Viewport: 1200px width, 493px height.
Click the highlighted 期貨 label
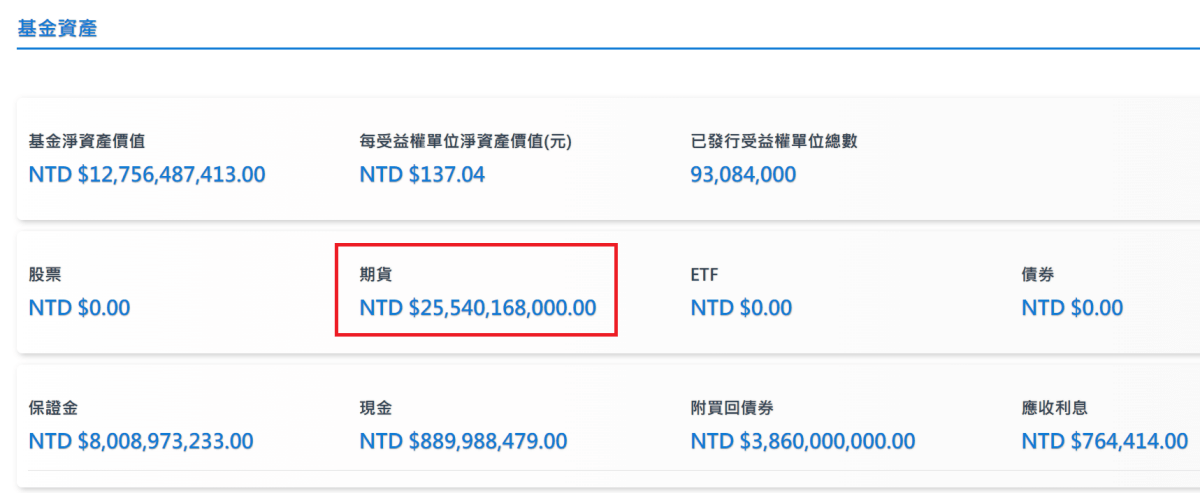click(x=377, y=274)
